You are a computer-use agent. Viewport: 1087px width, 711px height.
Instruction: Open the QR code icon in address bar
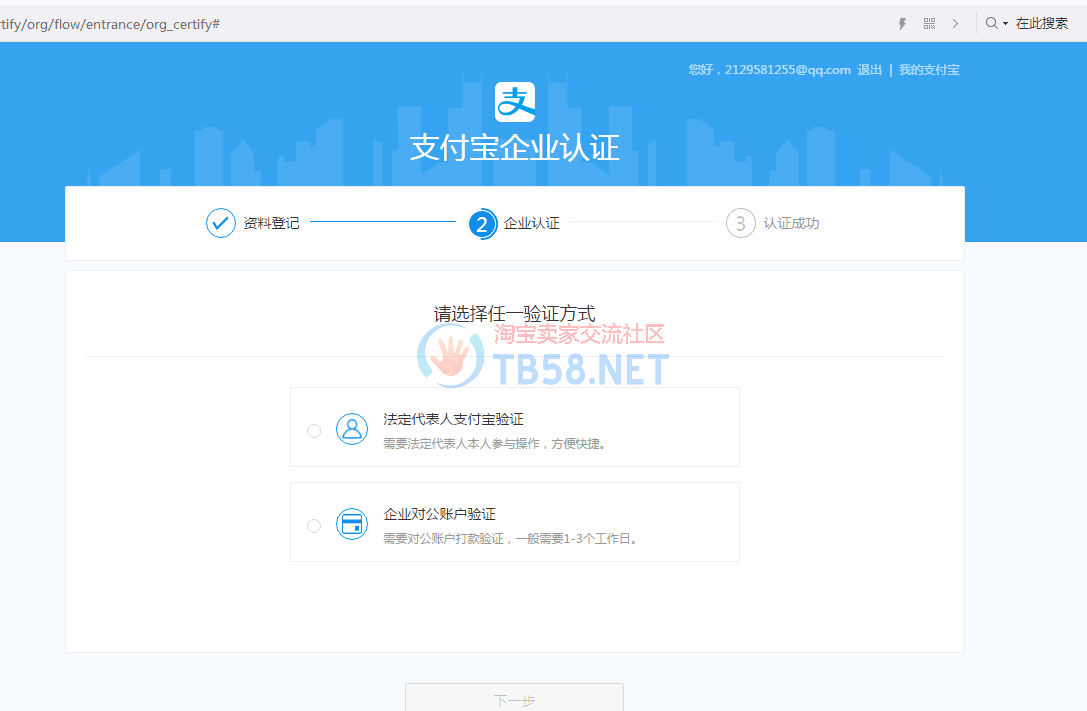(930, 24)
